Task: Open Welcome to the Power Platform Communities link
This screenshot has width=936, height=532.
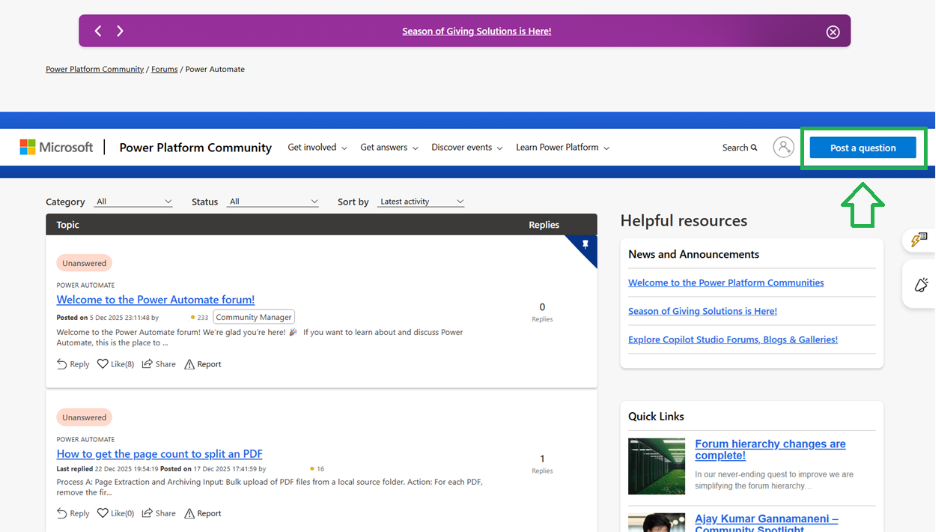Action: pyautogui.click(x=726, y=282)
